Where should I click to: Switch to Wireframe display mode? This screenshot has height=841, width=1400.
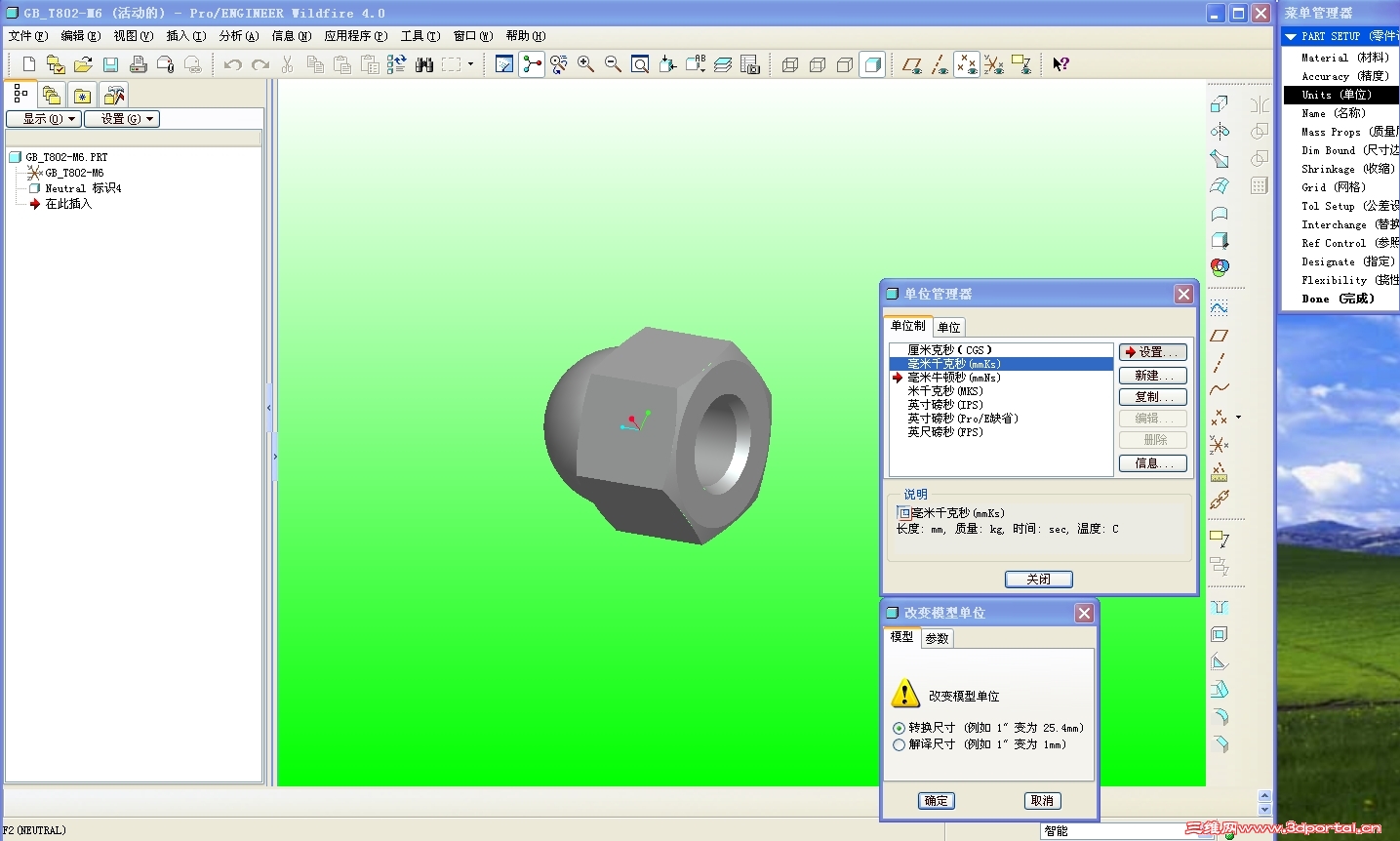pos(791,64)
